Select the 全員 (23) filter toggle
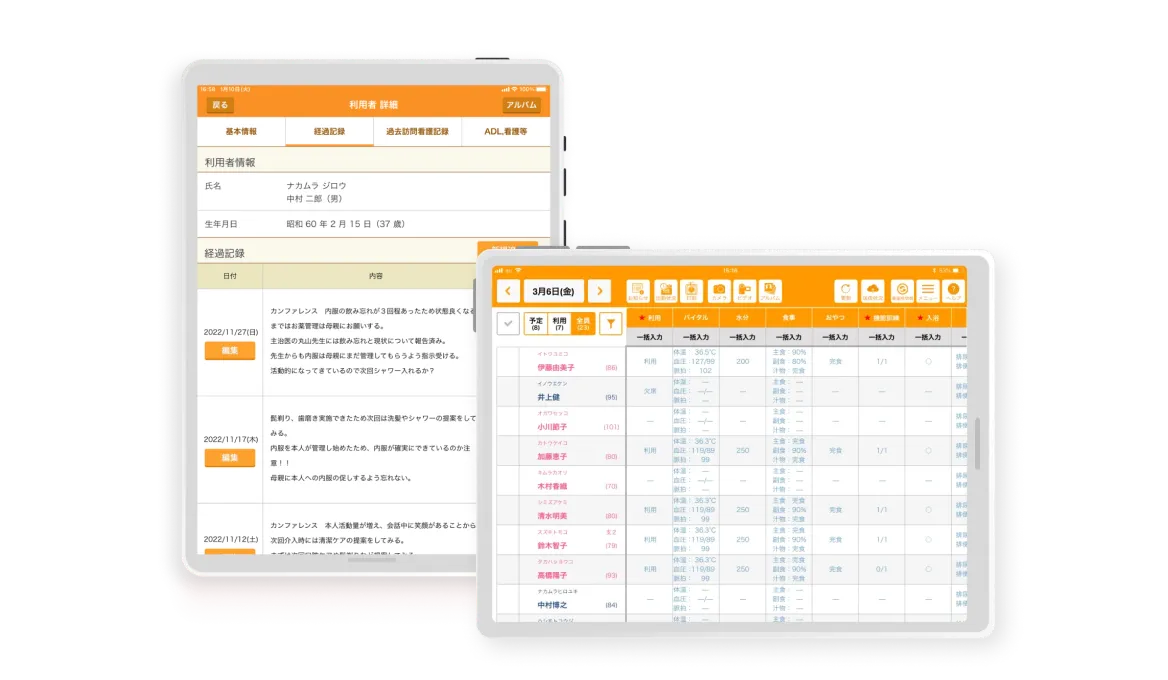This screenshot has height=680, width=1168. click(x=583, y=323)
